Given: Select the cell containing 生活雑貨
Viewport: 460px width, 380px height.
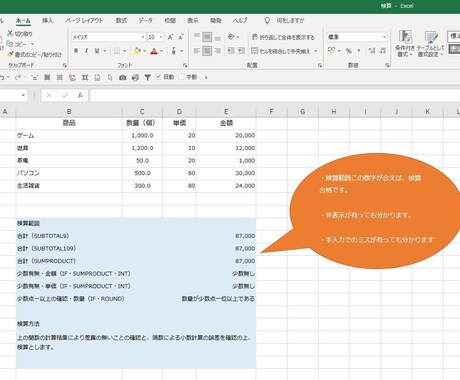Looking at the screenshot, I should click(69, 186).
